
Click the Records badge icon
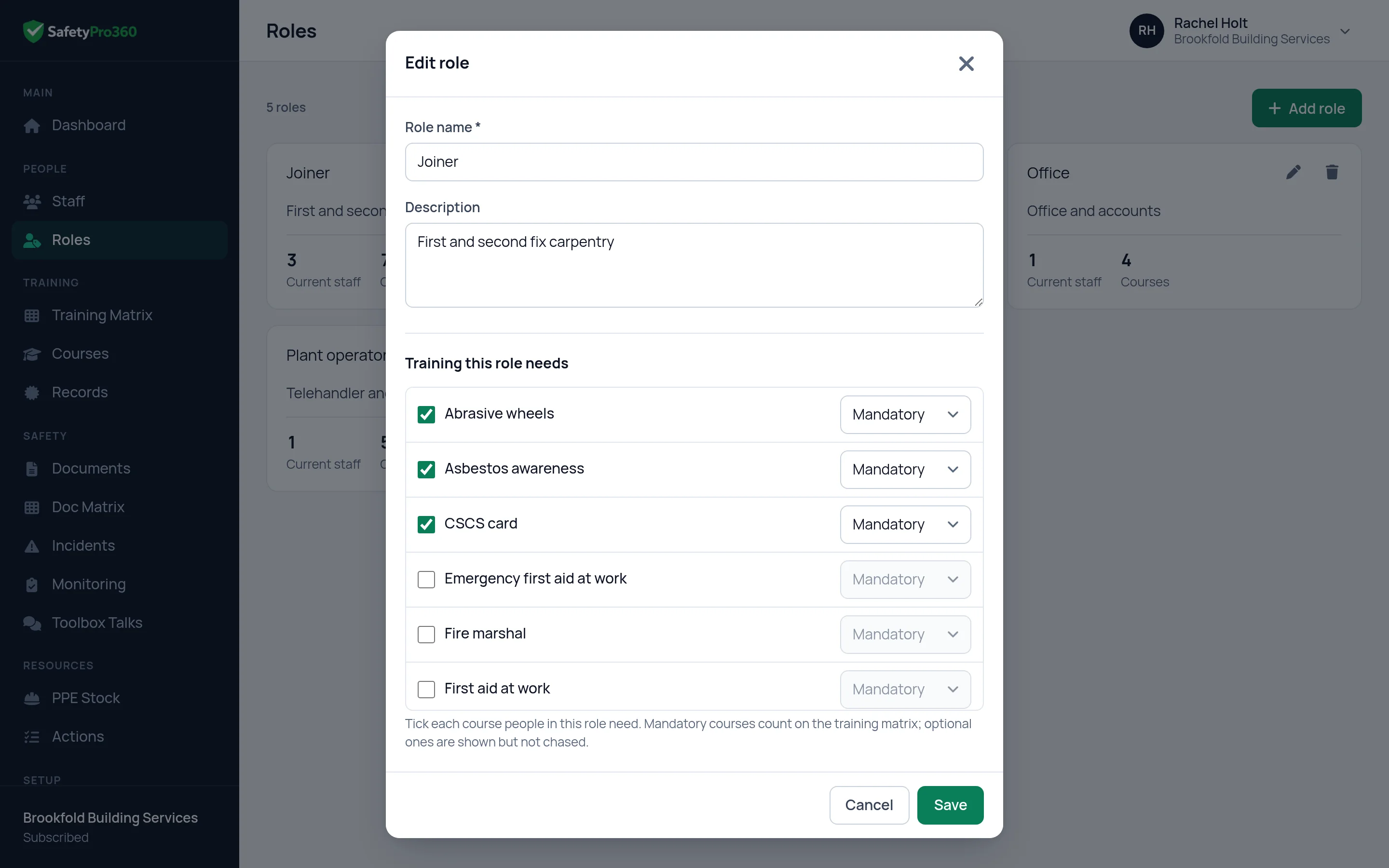coord(32,393)
